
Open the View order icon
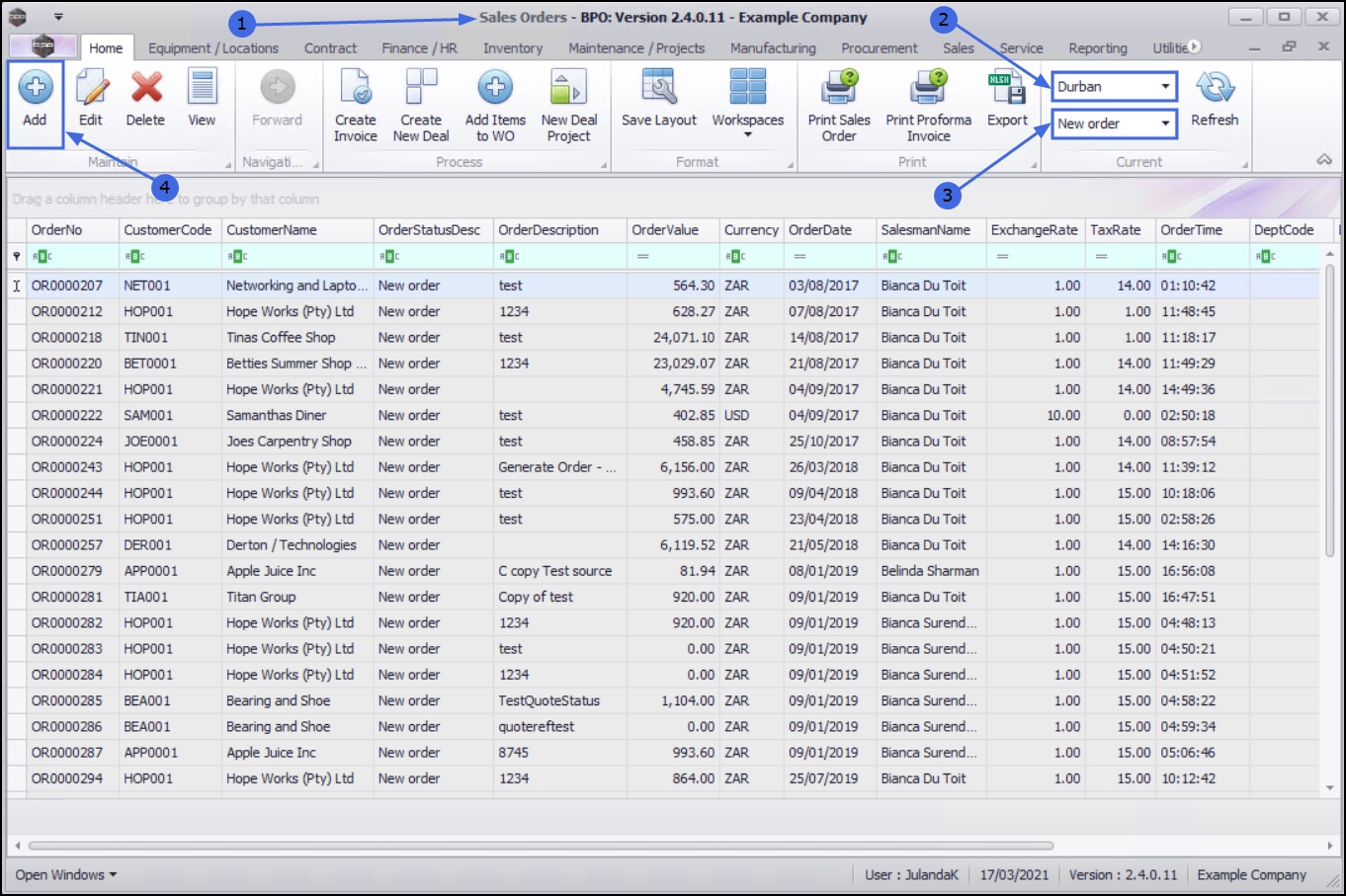(x=202, y=88)
